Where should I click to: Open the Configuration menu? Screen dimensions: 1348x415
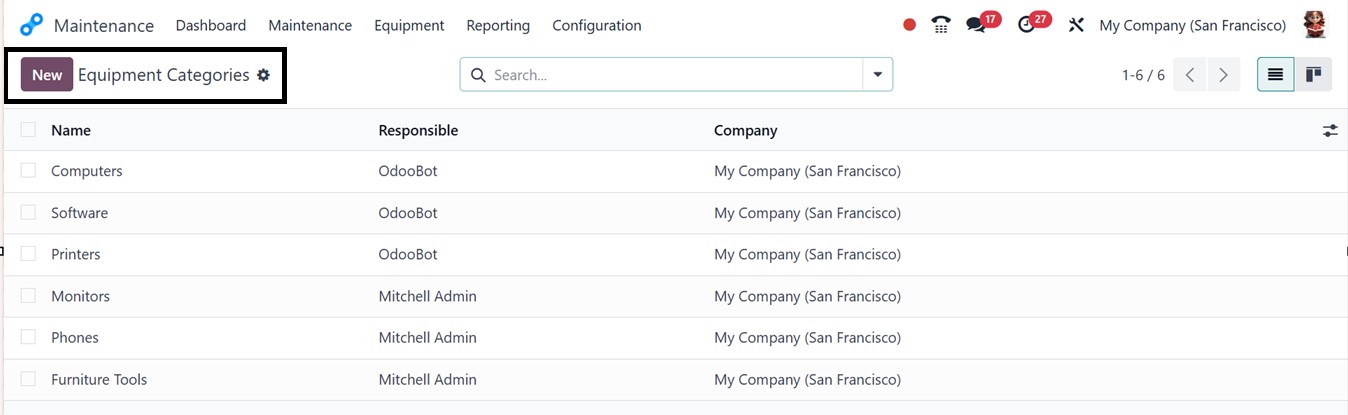[597, 25]
